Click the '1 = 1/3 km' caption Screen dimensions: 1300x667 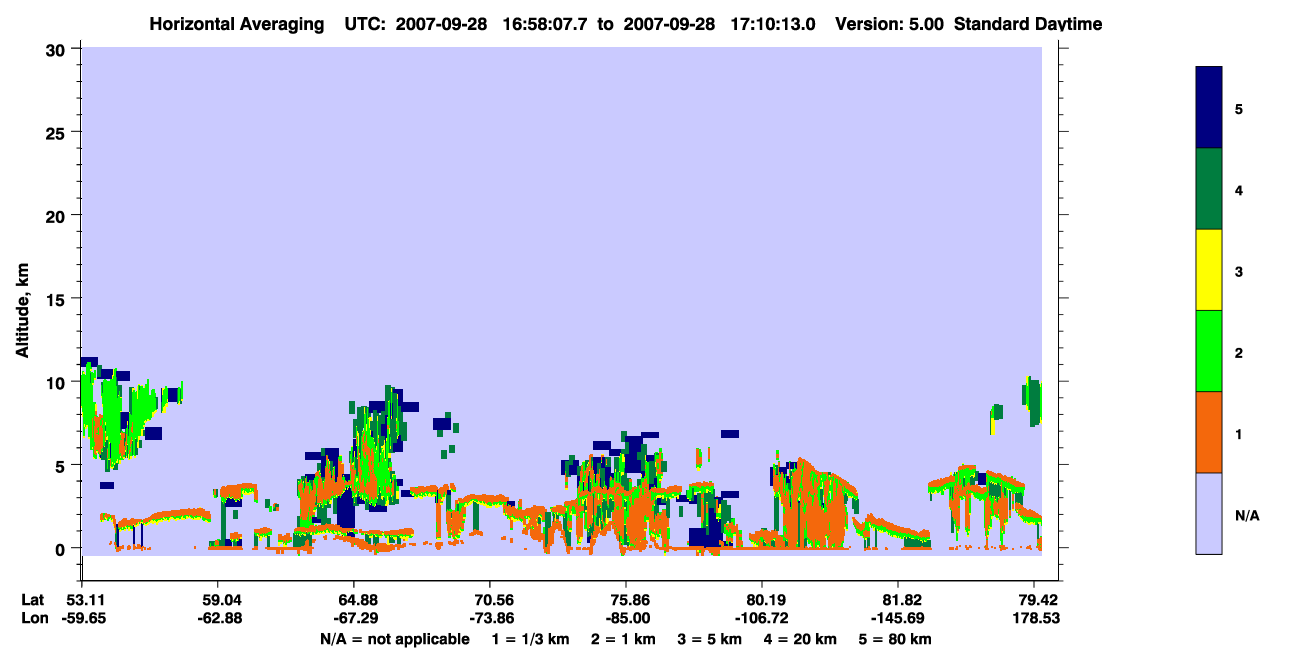click(x=530, y=639)
